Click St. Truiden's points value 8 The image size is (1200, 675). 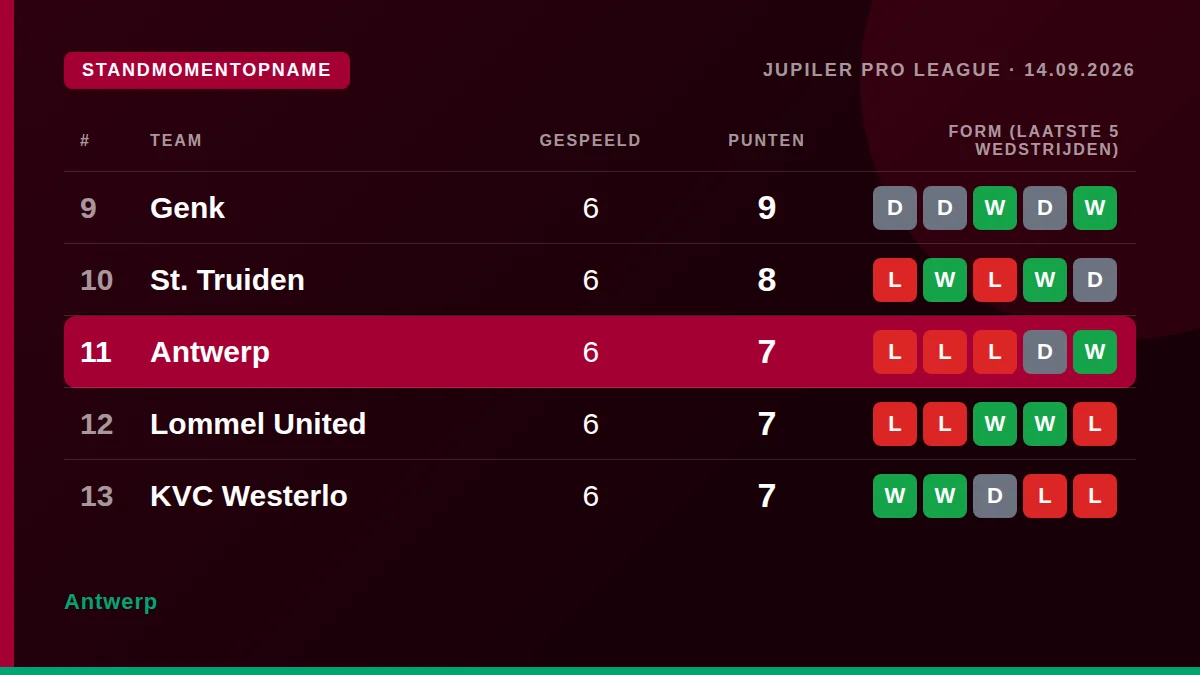767,280
